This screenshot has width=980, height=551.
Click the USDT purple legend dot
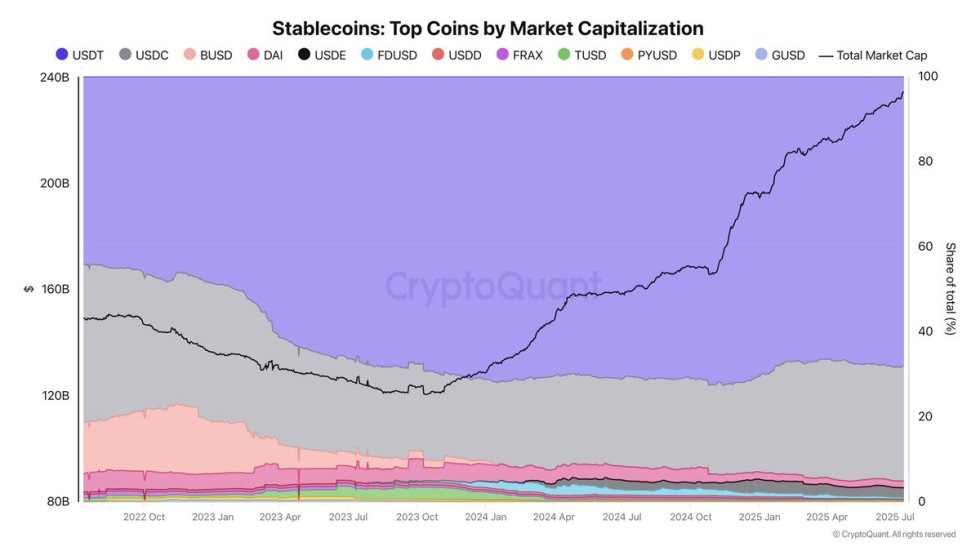pos(64,55)
